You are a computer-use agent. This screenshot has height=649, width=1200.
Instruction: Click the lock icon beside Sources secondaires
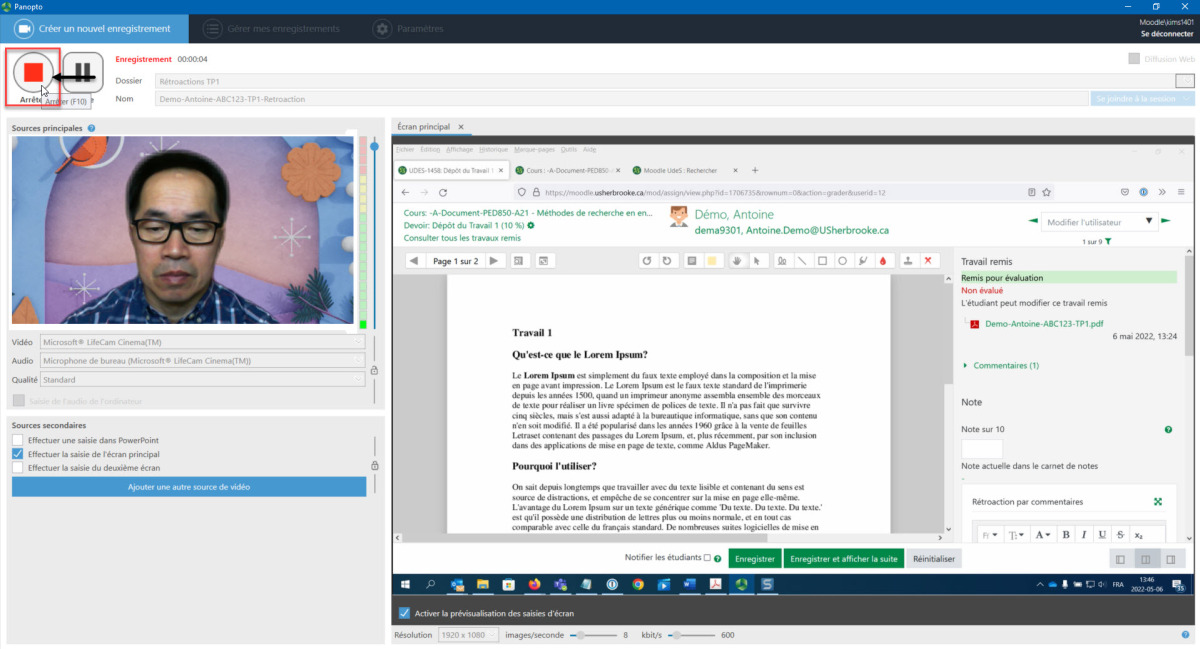pos(374,465)
